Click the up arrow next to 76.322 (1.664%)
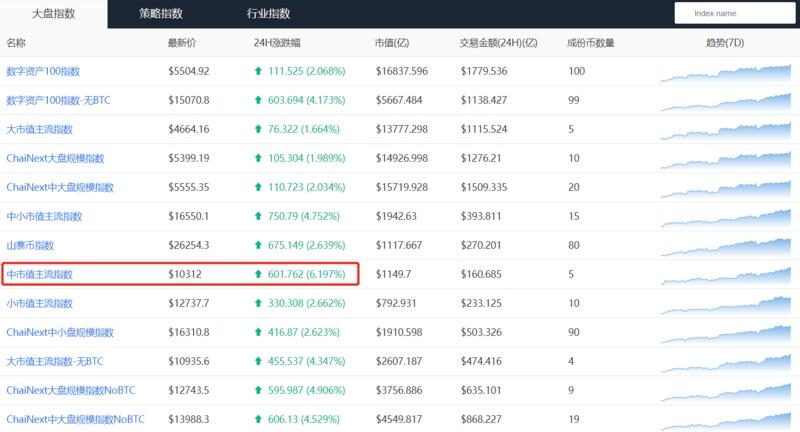The image size is (800, 432). click(259, 130)
